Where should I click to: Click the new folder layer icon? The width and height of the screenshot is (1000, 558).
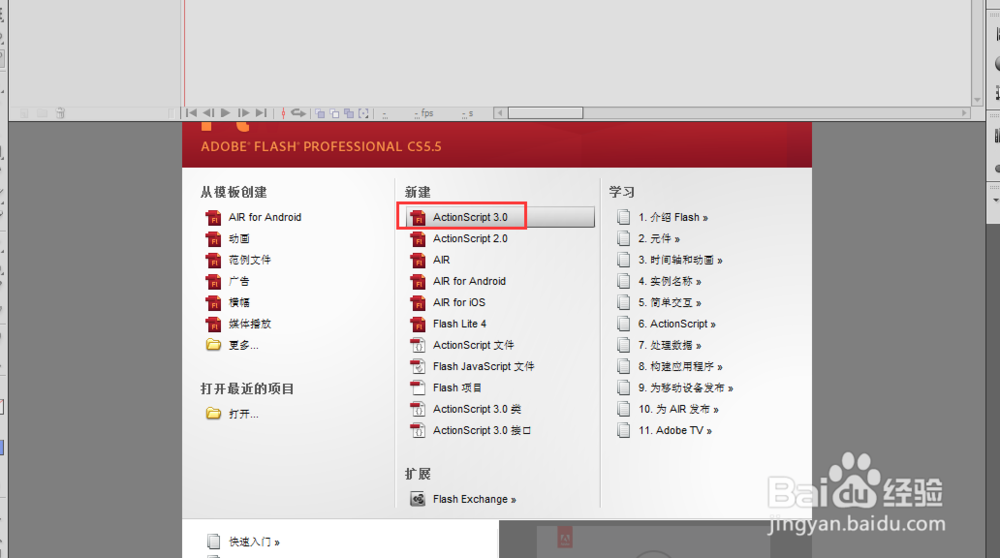pos(42,113)
